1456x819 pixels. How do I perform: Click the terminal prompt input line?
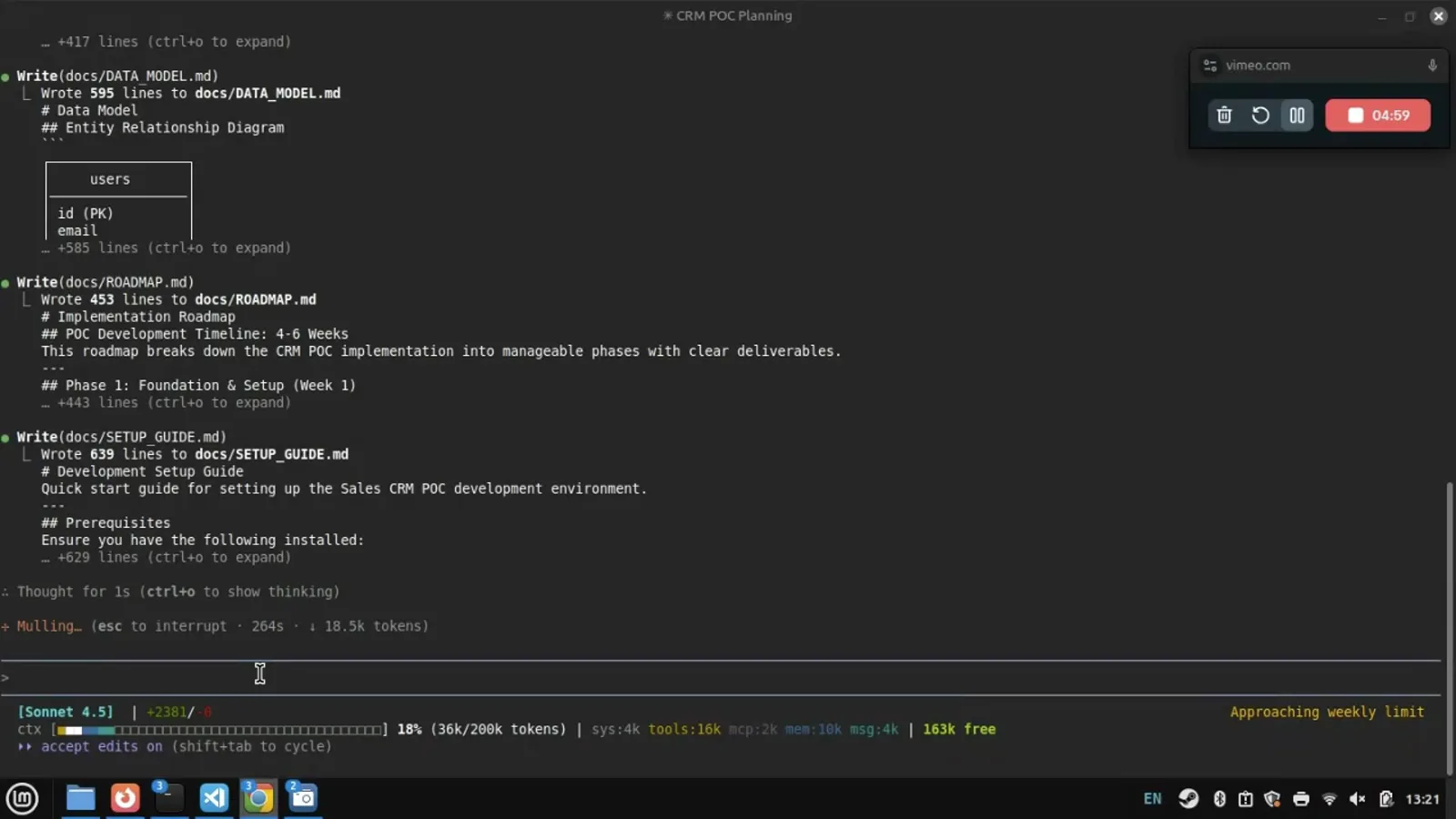pyautogui.click(x=720, y=678)
